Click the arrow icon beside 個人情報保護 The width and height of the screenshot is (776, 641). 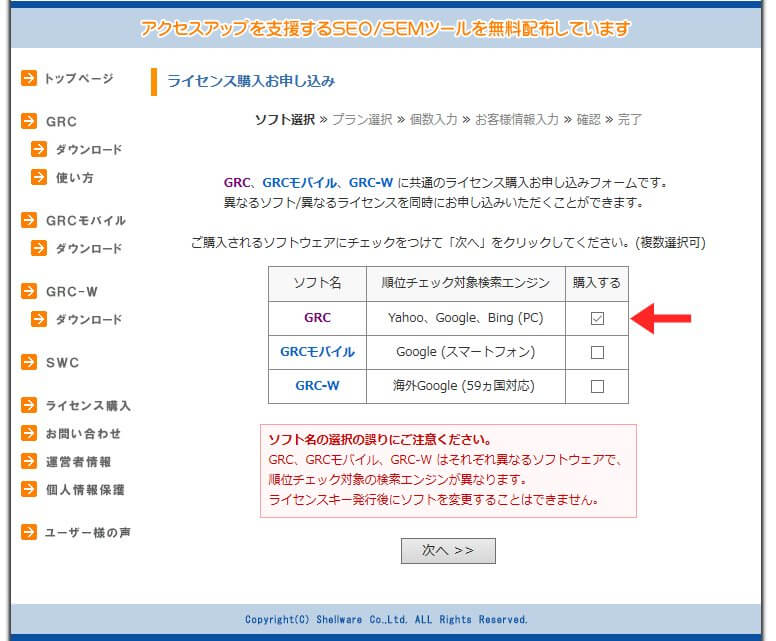pyautogui.click(x=29, y=490)
